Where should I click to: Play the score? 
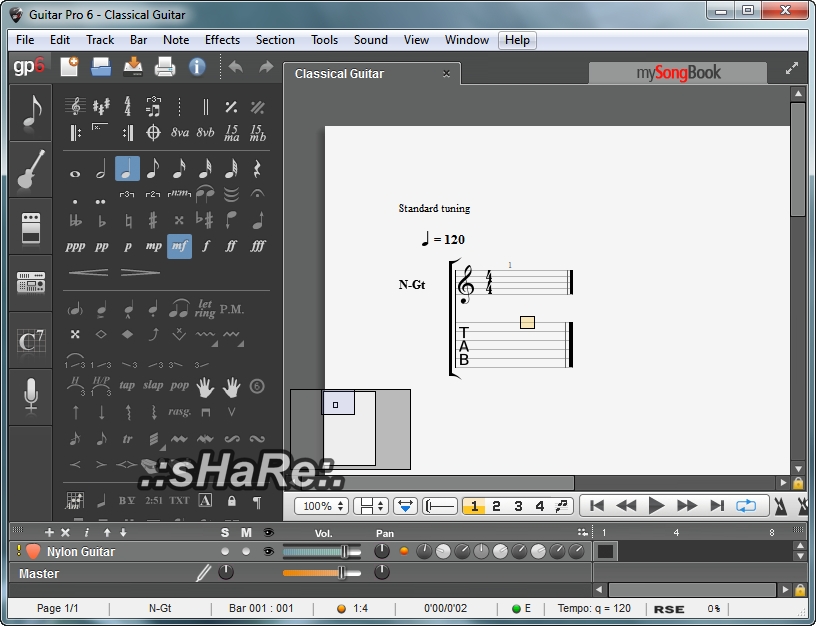point(656,505)
